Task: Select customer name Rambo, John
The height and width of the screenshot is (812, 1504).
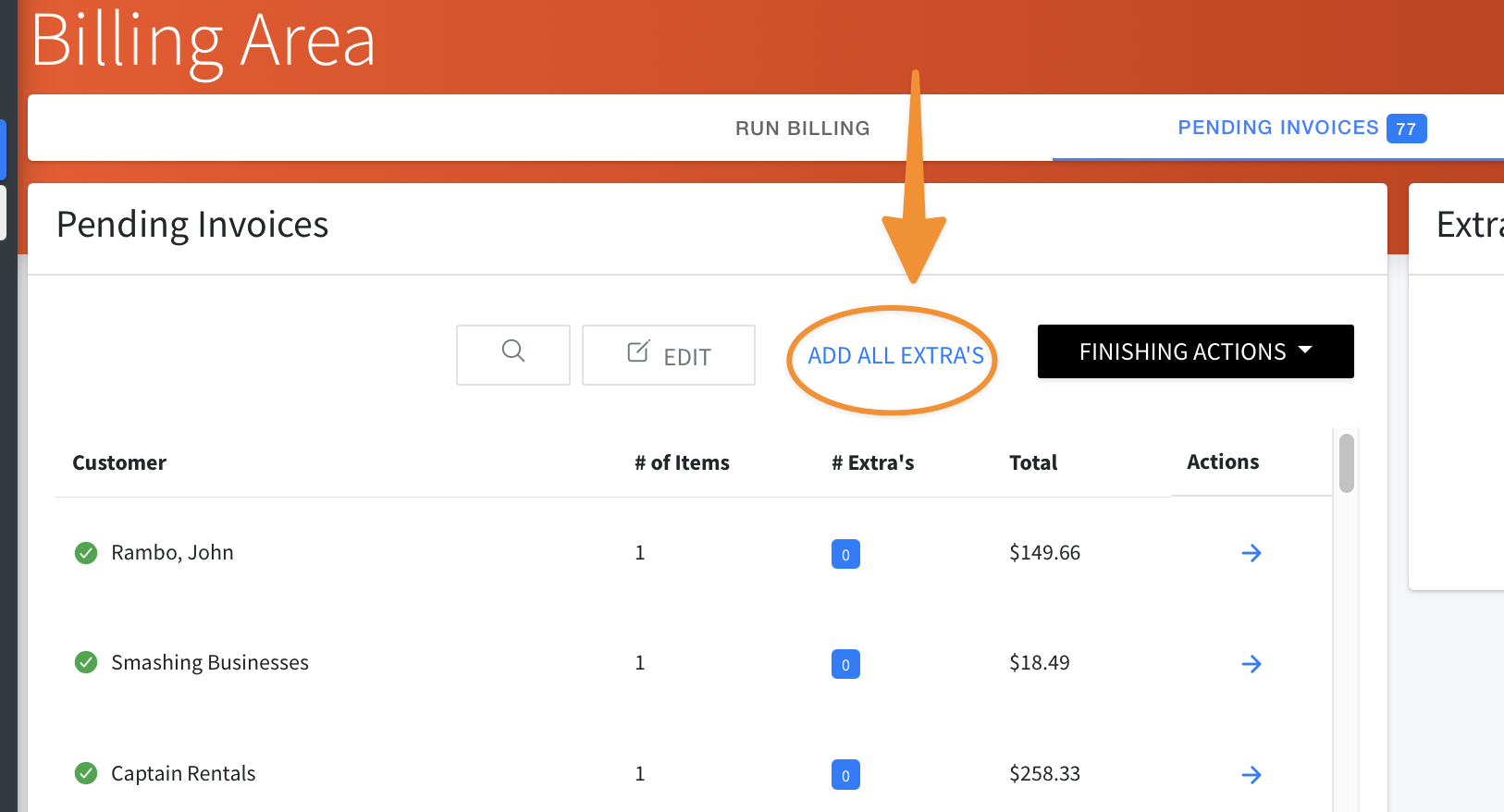Action: click(x=172, y=552)
